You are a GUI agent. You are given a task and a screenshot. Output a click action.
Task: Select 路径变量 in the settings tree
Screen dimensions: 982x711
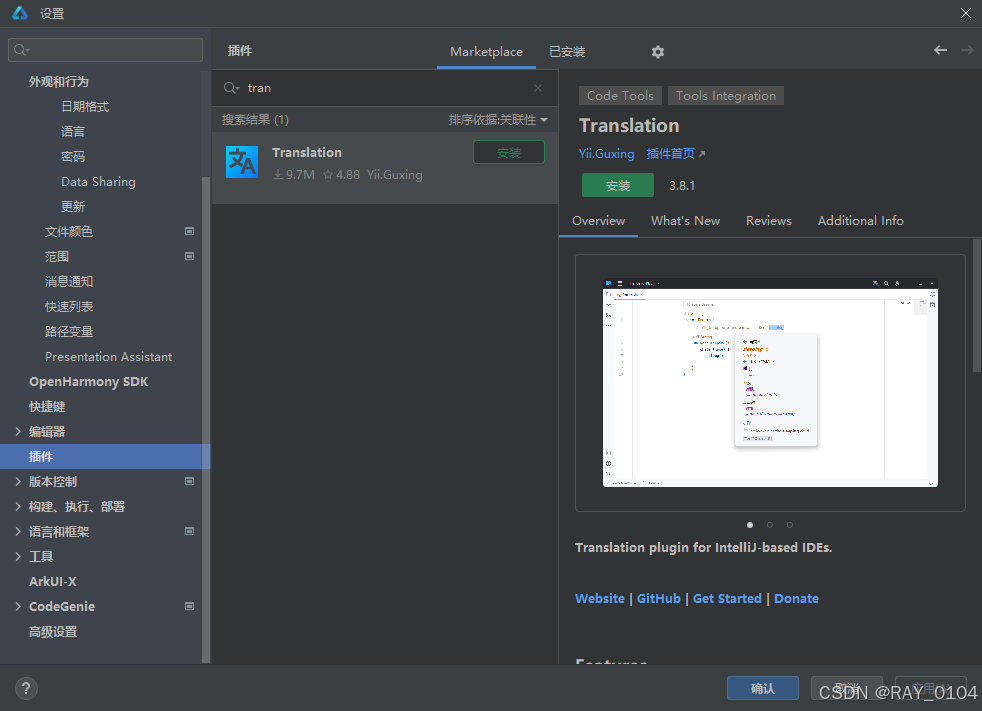tap(69, 331)
